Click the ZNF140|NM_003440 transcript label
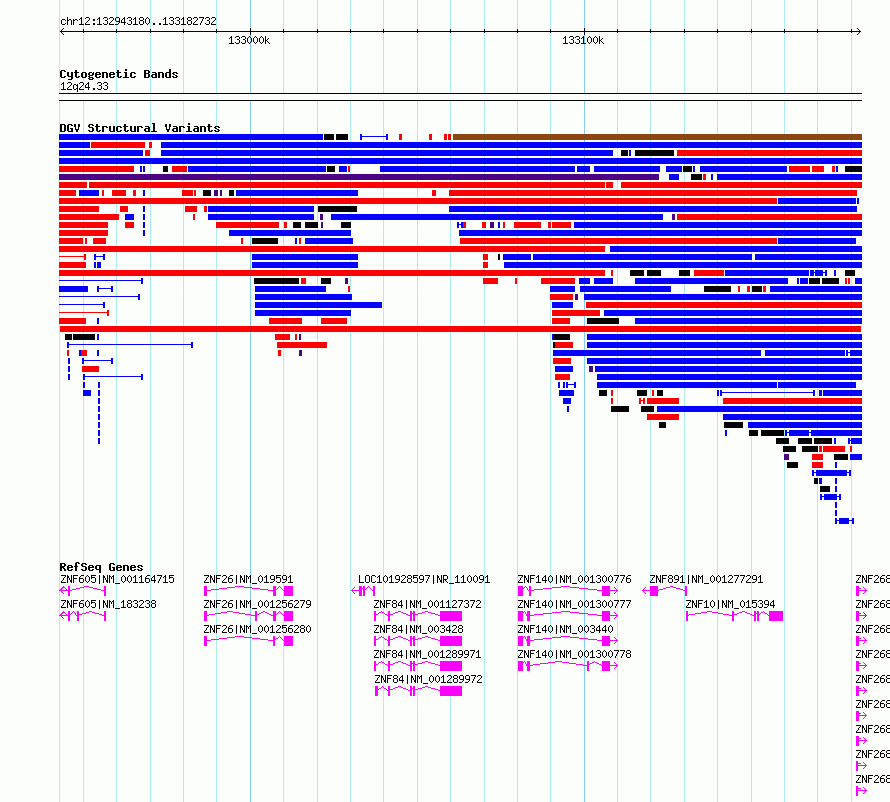Screen dimensions: 890x802 click(x=565, y=629)
